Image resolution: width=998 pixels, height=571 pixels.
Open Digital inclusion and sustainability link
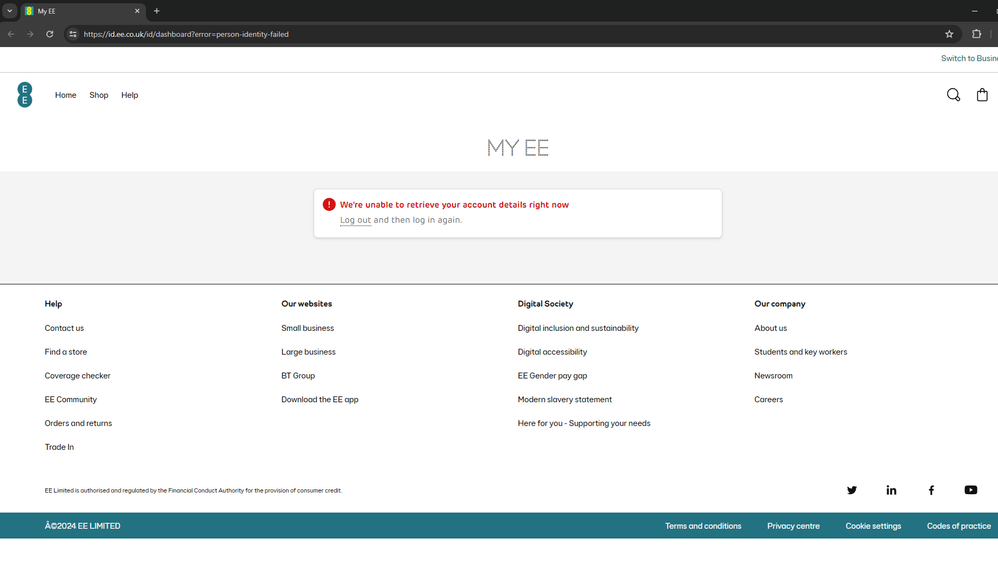pyautogui.click(x=578, y=328)
